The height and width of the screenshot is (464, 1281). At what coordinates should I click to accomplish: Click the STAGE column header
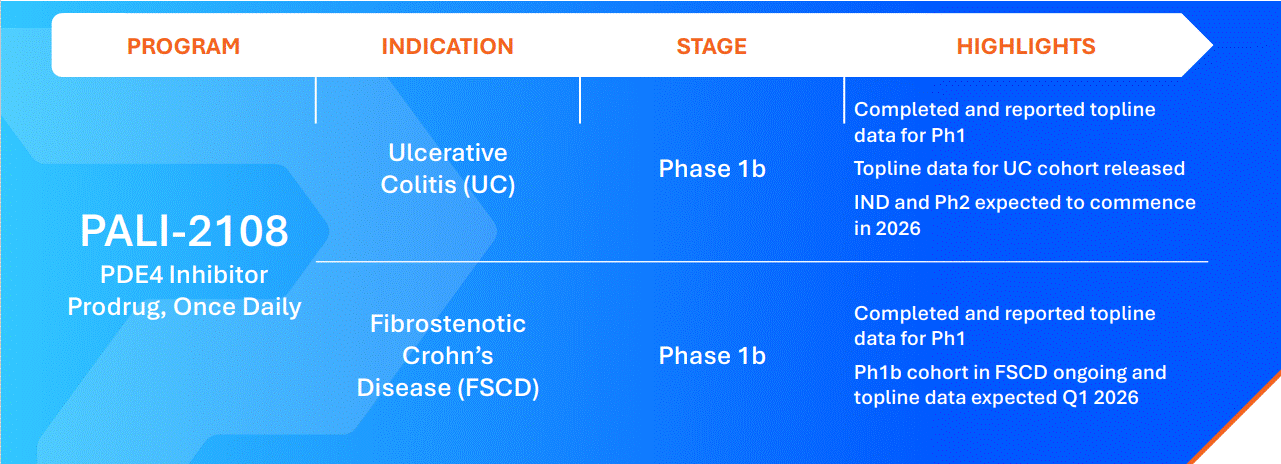click(x=712, y=46)
